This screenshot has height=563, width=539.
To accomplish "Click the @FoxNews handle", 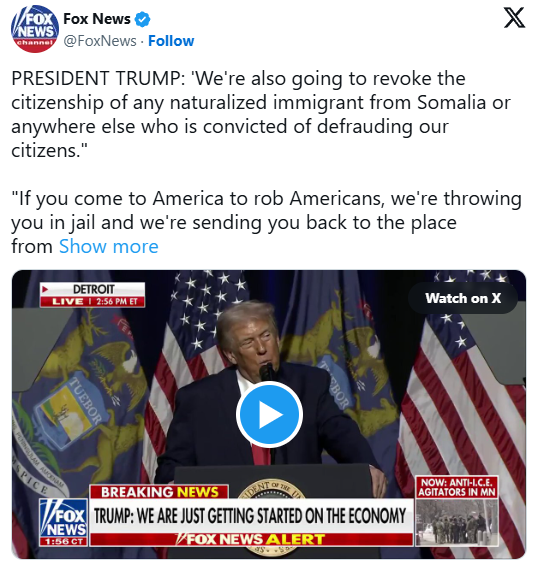I will (x=100, y=41).
